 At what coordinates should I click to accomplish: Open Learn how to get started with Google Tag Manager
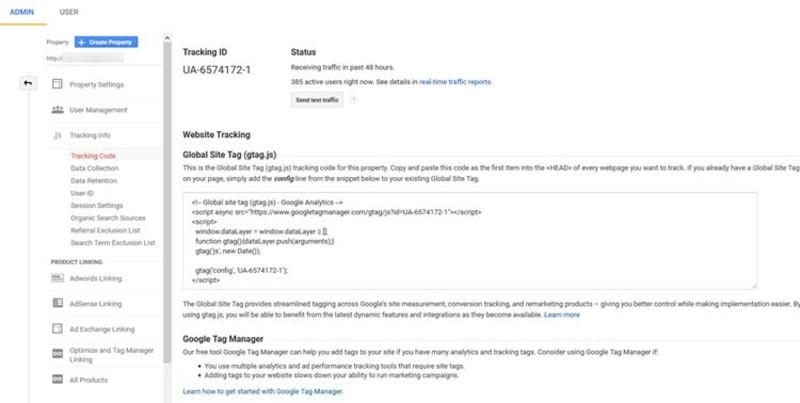click(x=263, y=391)
